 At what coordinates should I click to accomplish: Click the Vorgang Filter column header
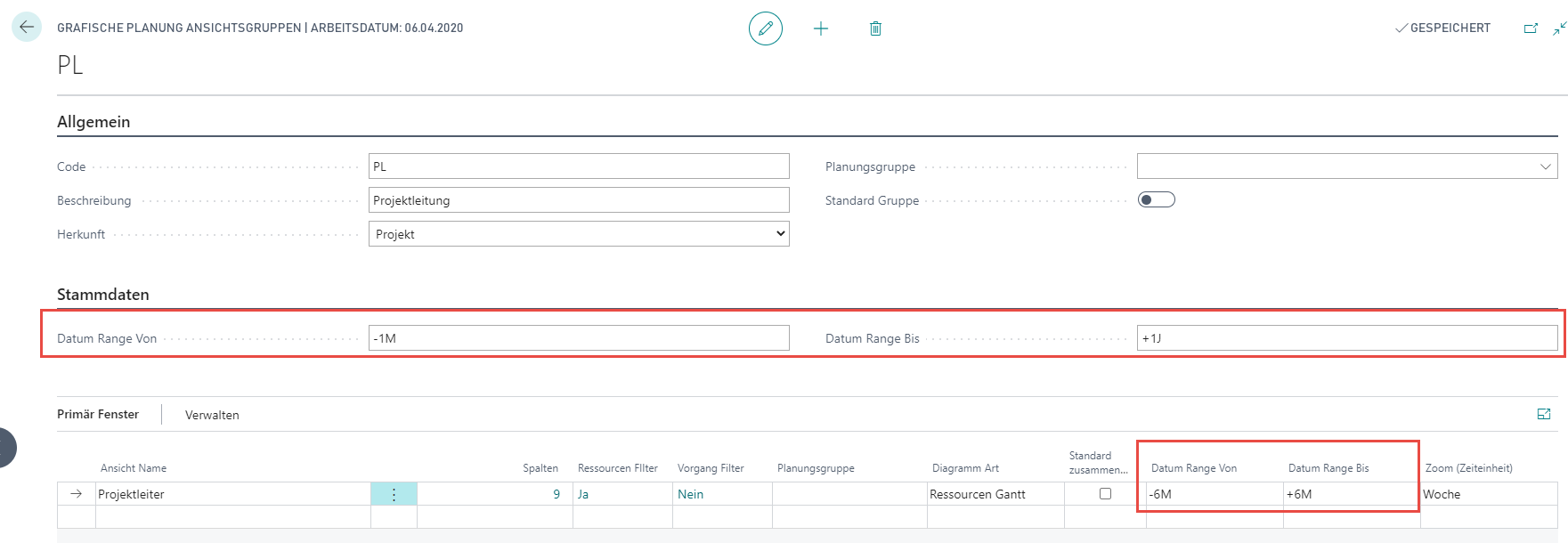click(711, 468)
